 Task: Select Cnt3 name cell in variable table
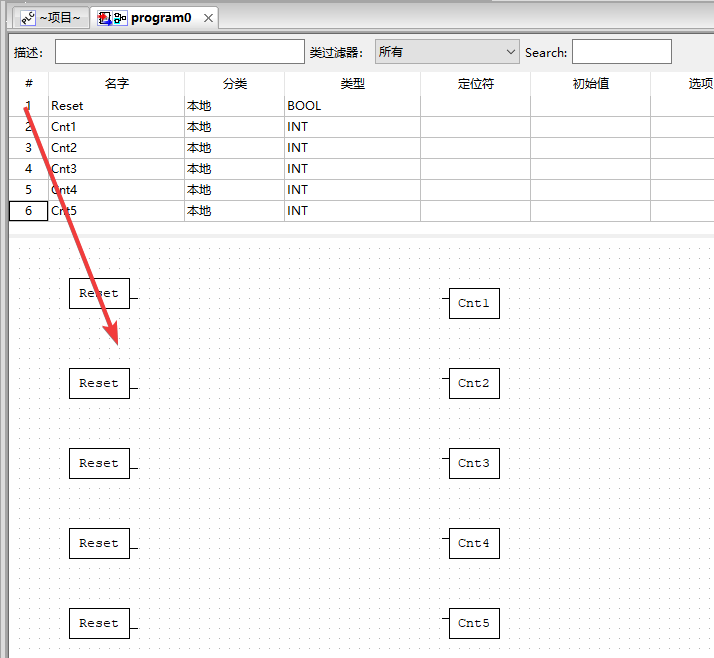click(116, 169)
